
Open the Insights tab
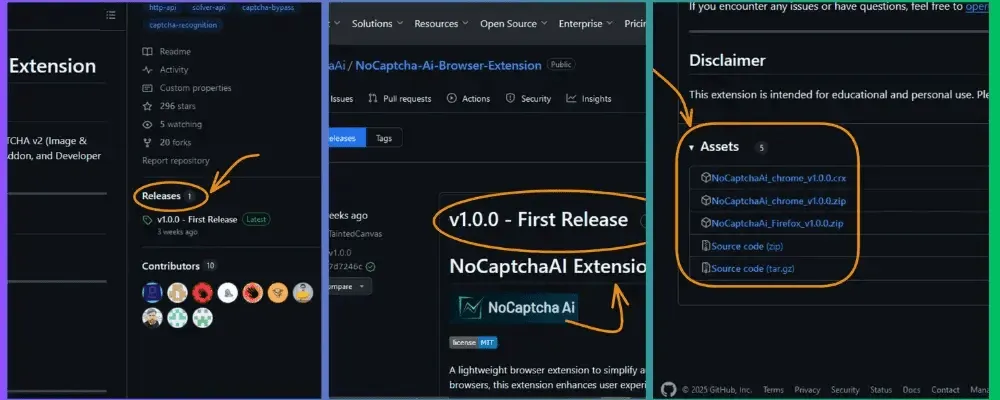[x=589, y=99]
